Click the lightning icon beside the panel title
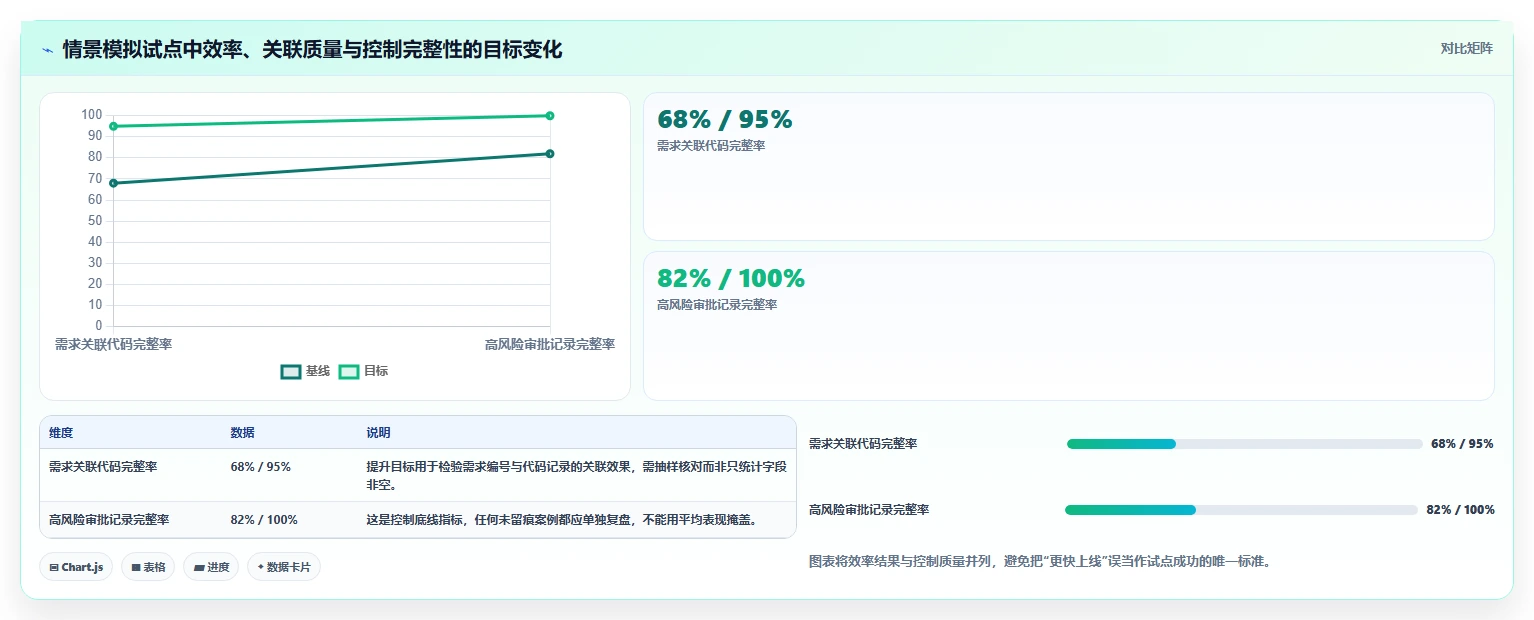The image size is (1534, 620). (x=47, y=50)
